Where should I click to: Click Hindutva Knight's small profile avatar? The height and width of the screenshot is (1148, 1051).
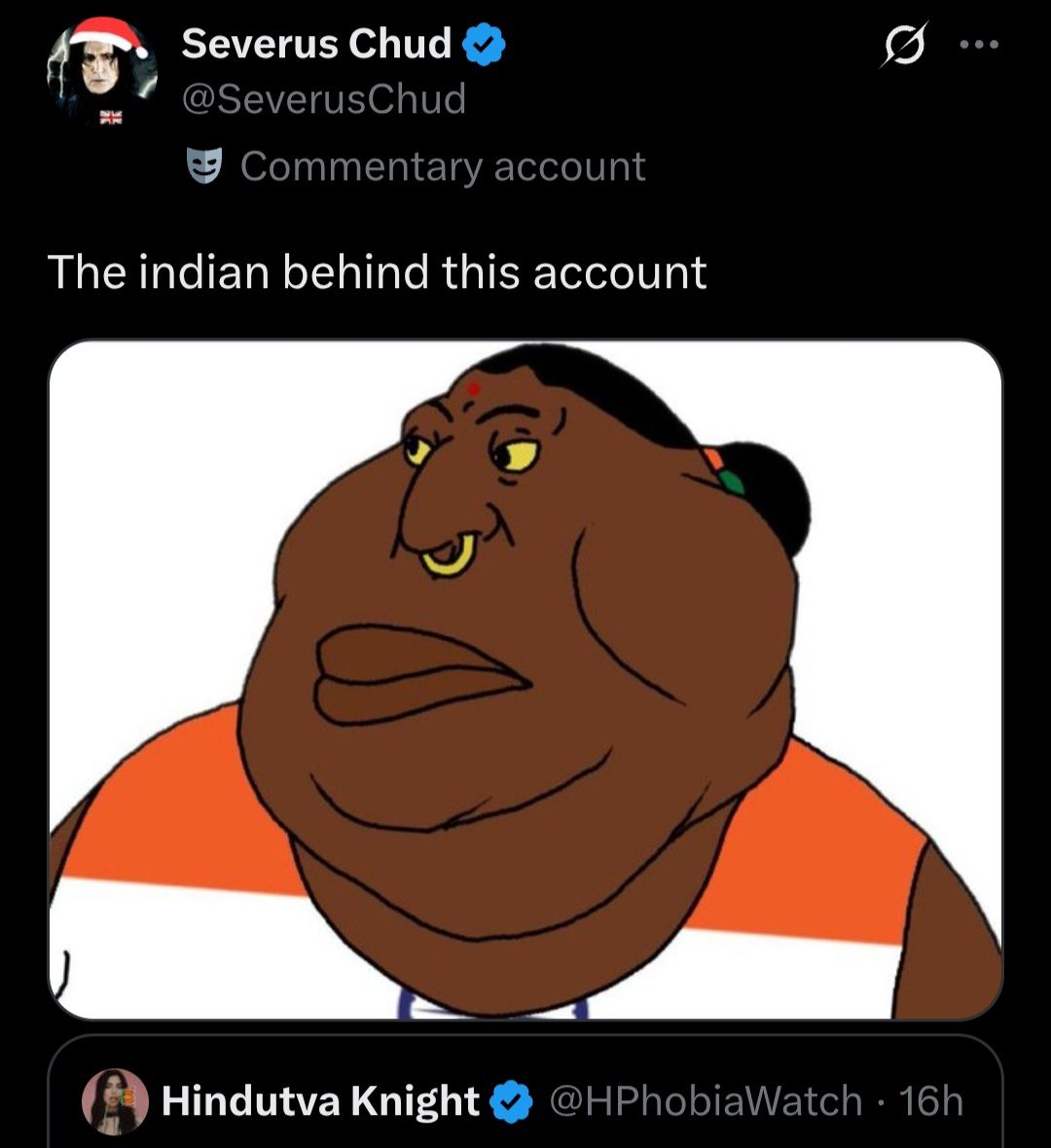(x=115, y=1102)
